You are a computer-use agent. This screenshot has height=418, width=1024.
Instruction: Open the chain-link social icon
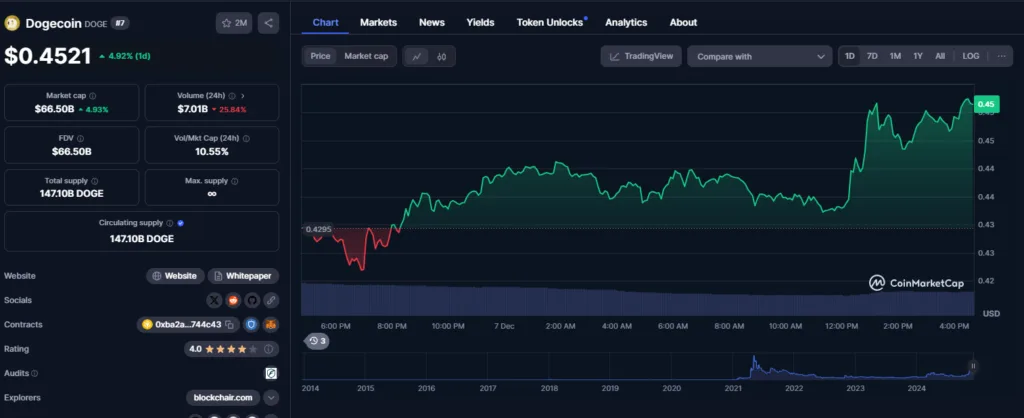(271, 300)
